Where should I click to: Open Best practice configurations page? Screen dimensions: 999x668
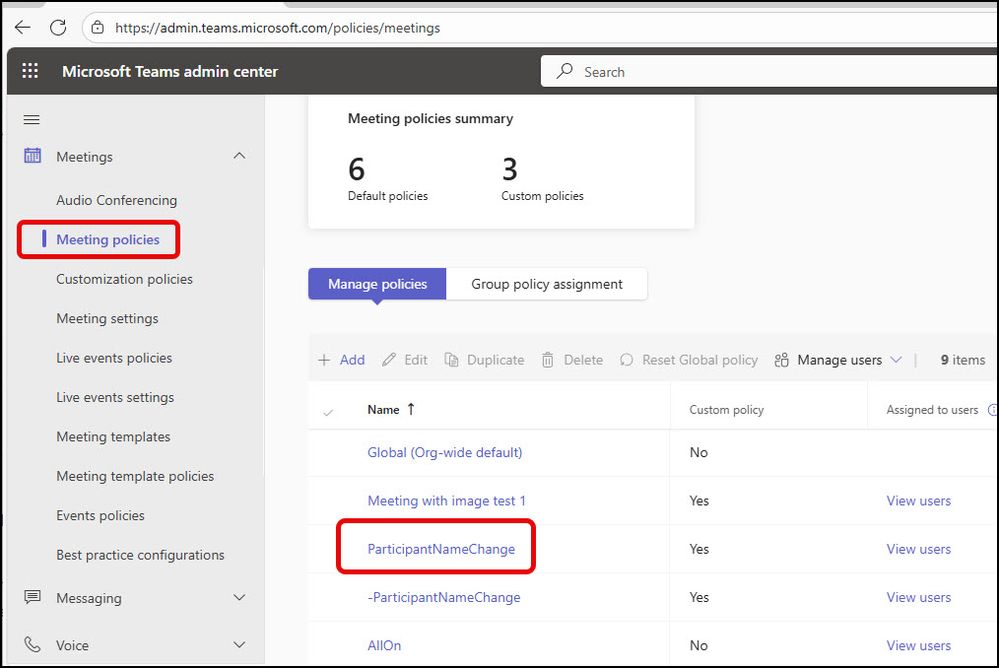point(140,555)
